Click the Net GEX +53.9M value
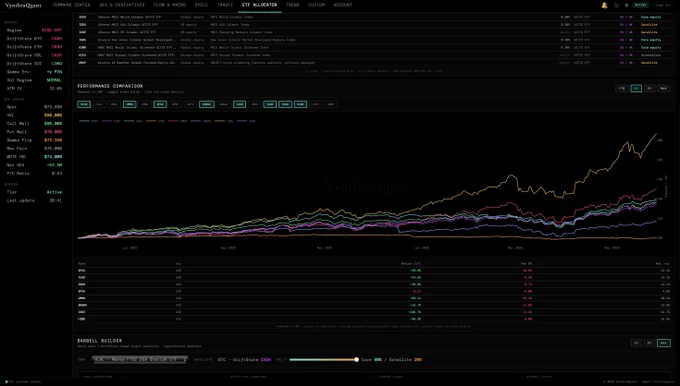This screenshot has width=680, height=386. pos(54,165)
